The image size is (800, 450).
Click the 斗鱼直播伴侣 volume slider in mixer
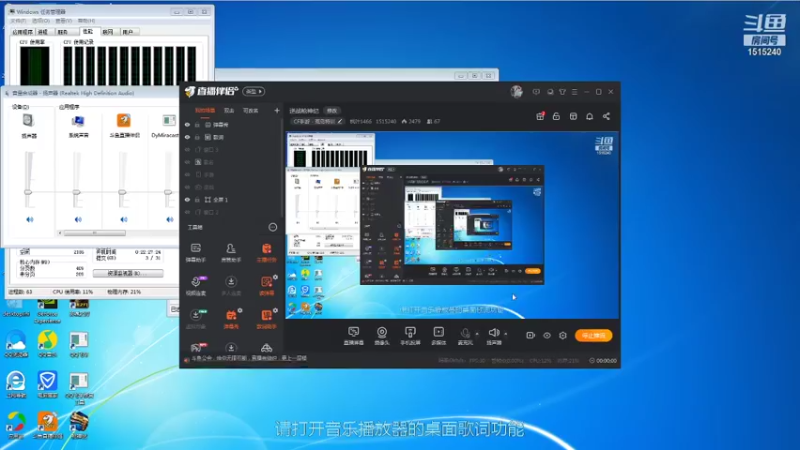coord(122,192)
